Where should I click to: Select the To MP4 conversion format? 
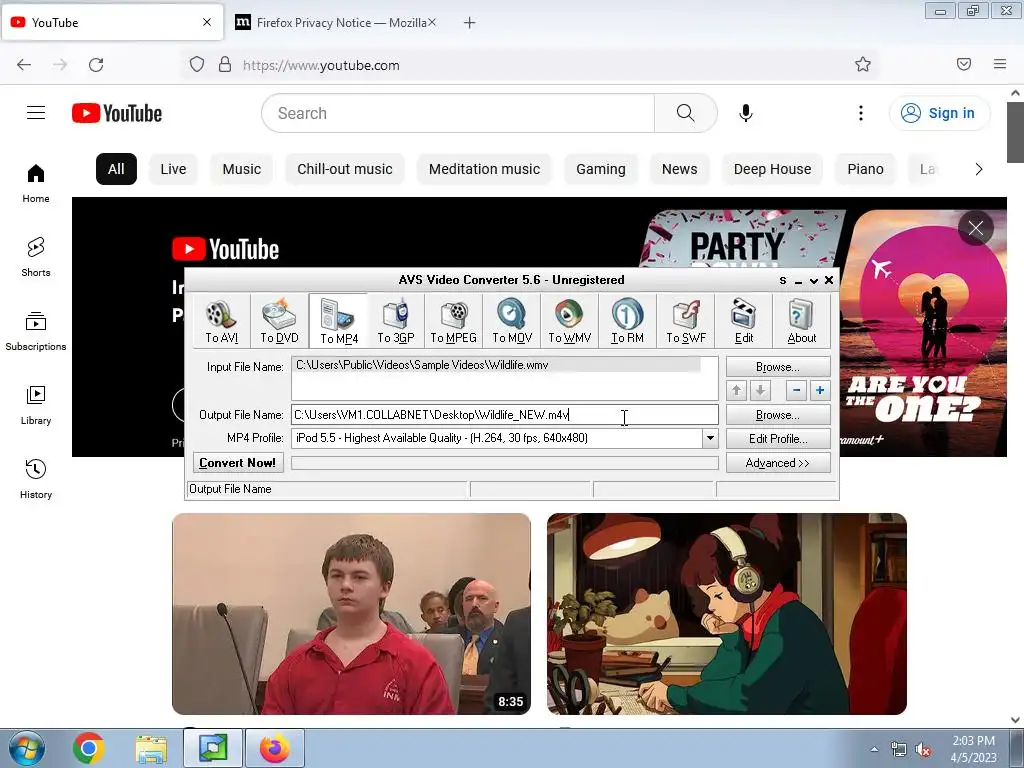338,320
